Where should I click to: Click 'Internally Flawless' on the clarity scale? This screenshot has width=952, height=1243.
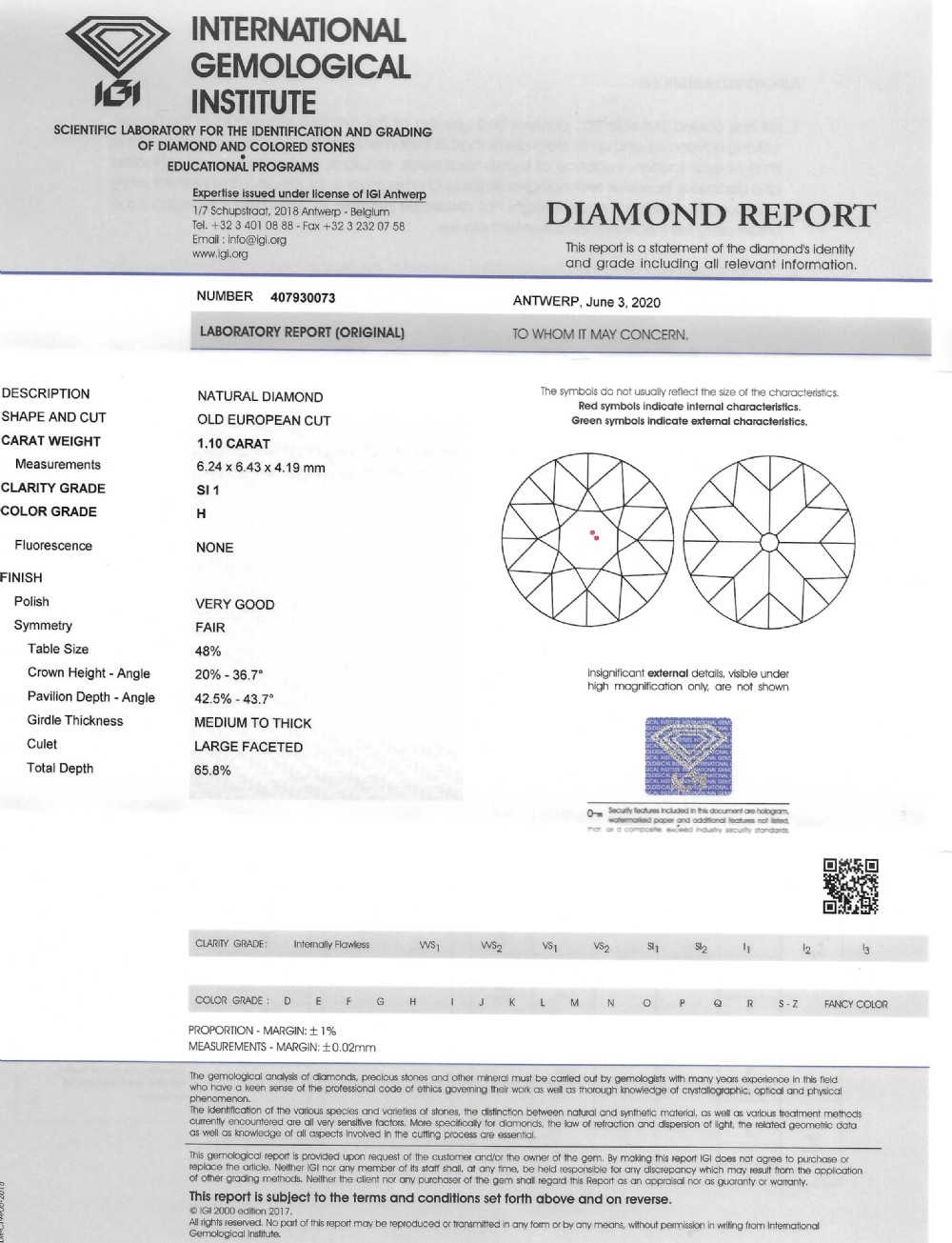coord(331,945)
